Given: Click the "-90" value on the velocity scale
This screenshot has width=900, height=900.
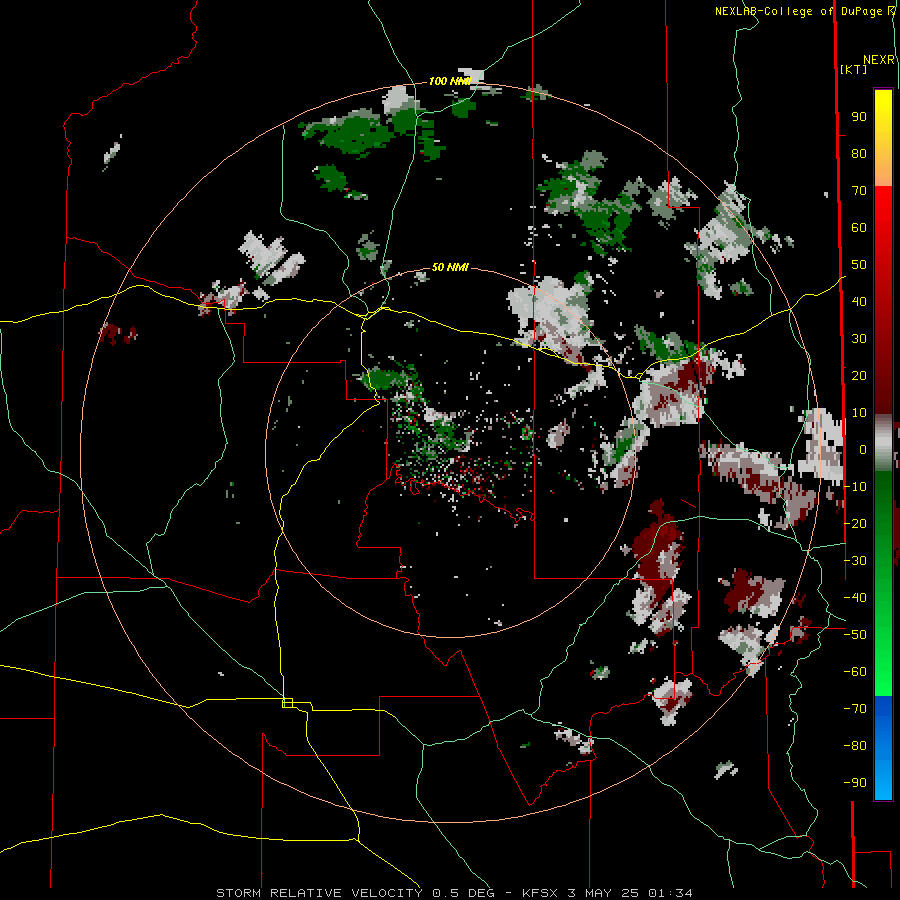Looking at the screenshot, I should (855, 783).
